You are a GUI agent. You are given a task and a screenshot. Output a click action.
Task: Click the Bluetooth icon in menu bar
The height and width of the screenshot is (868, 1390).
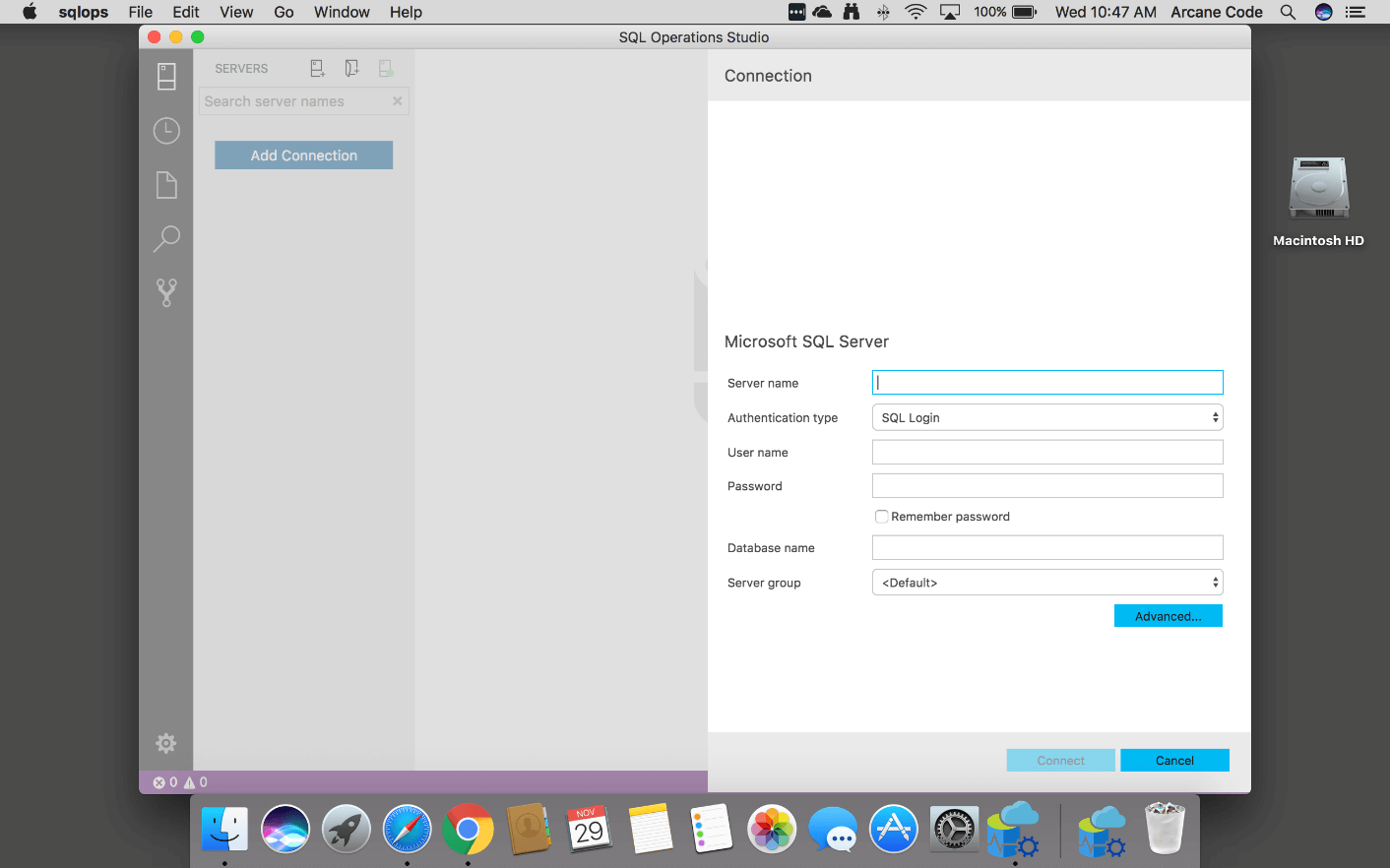tap(883, 12)
